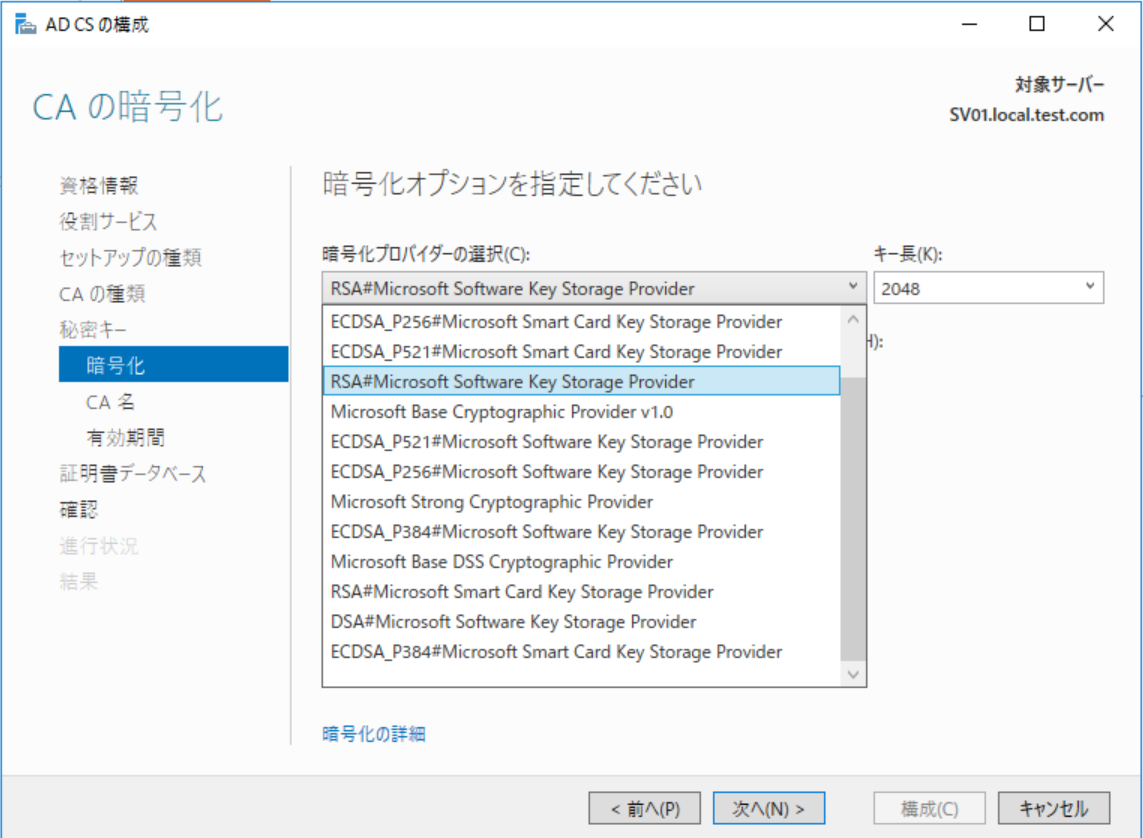Pick Microsoft Base Cryptographic Provider v1.0

(x=581, y=412)
